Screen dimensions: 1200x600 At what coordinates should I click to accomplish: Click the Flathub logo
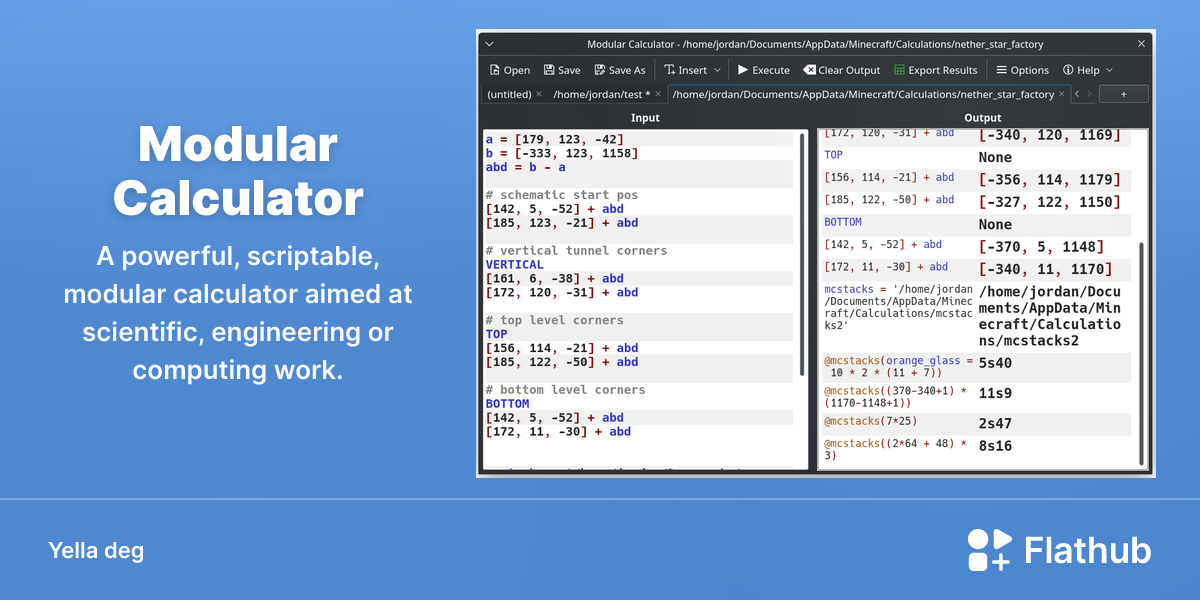click(x=1059, y=551)
